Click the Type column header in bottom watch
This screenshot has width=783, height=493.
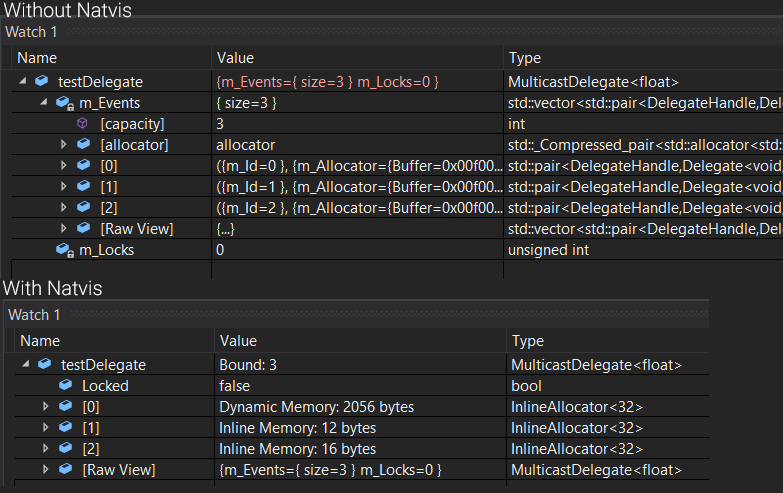pos(528,341)
